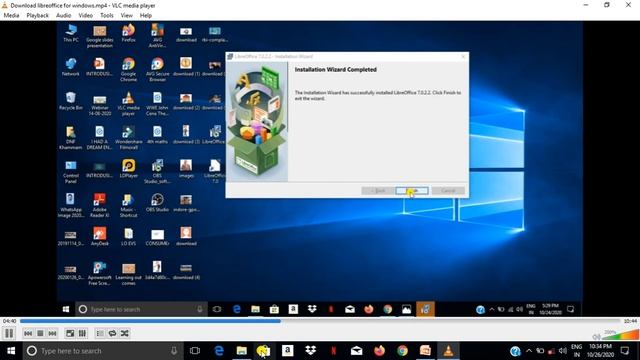Skip to previous media in VLC
640x360 pixels.
point(28,333)
